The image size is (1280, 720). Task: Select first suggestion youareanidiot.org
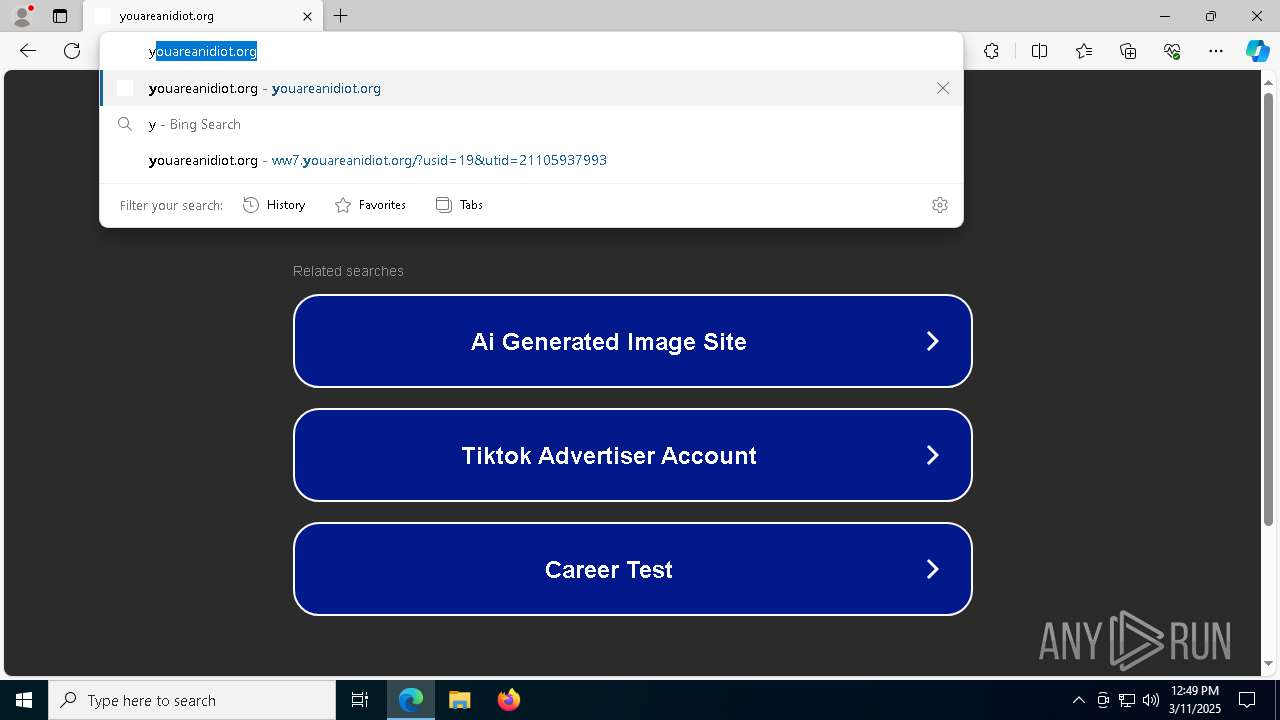[531, 88]
